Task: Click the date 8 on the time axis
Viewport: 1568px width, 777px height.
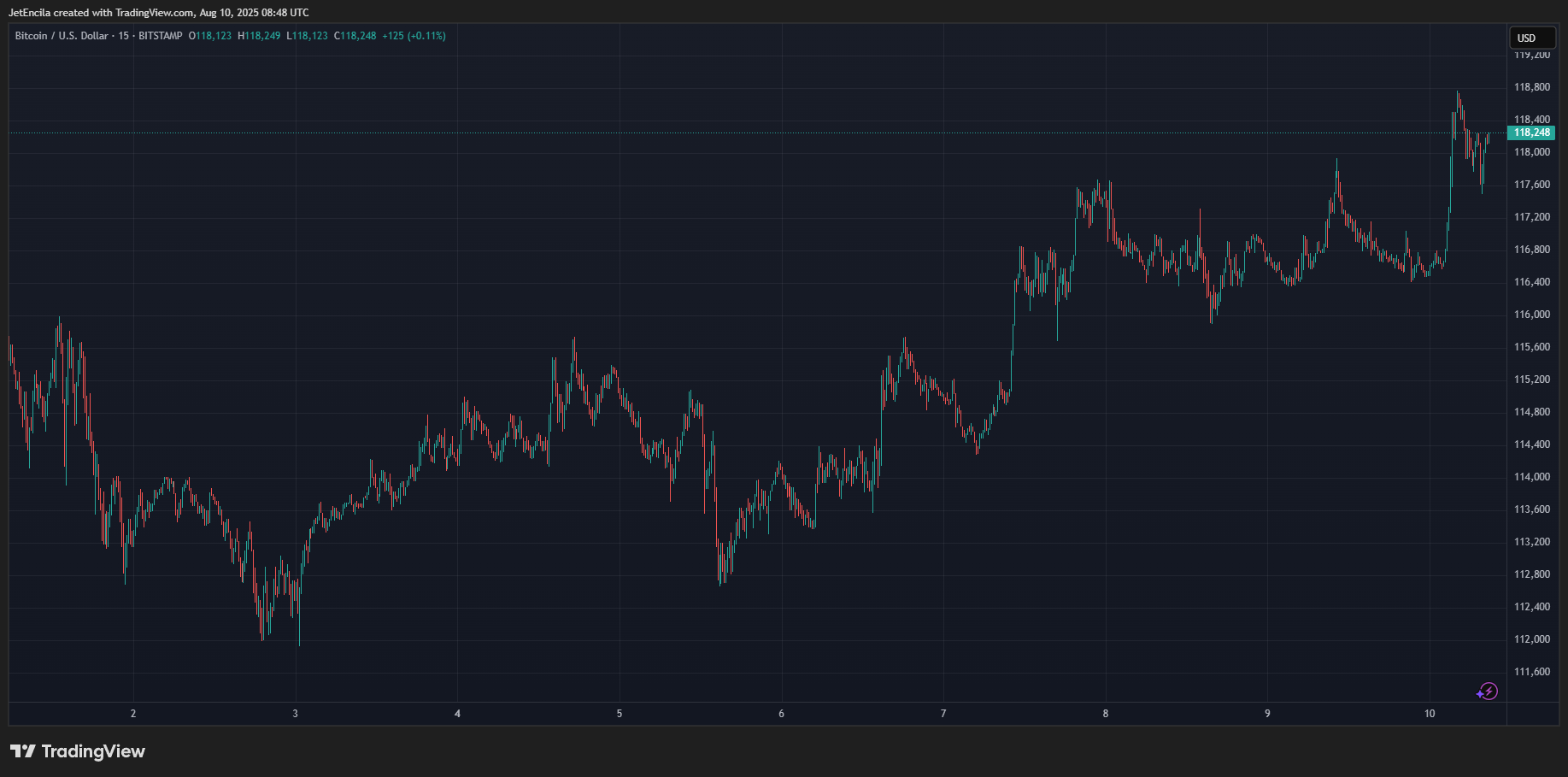Action: coord(1106,714)
